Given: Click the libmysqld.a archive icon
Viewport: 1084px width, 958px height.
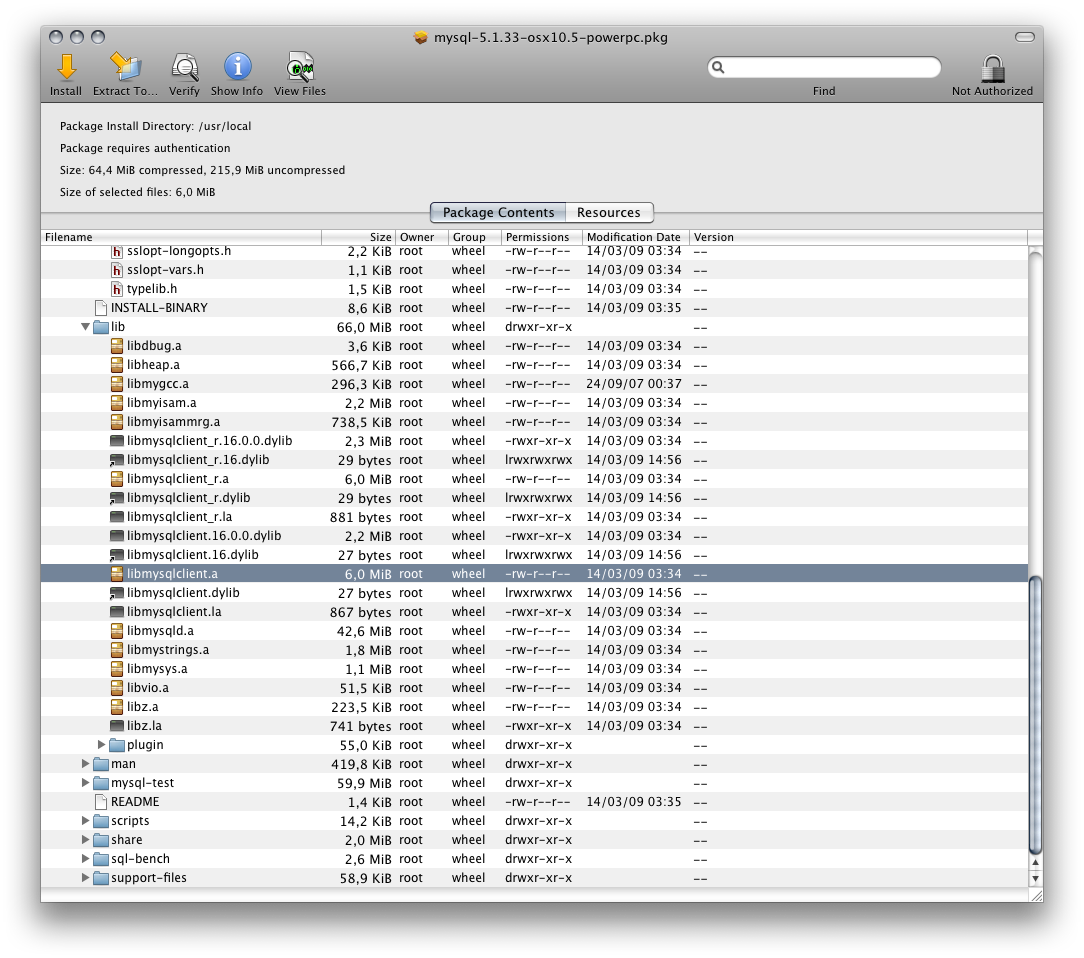Looking at the screenshot, I should [x=117, y=631].
